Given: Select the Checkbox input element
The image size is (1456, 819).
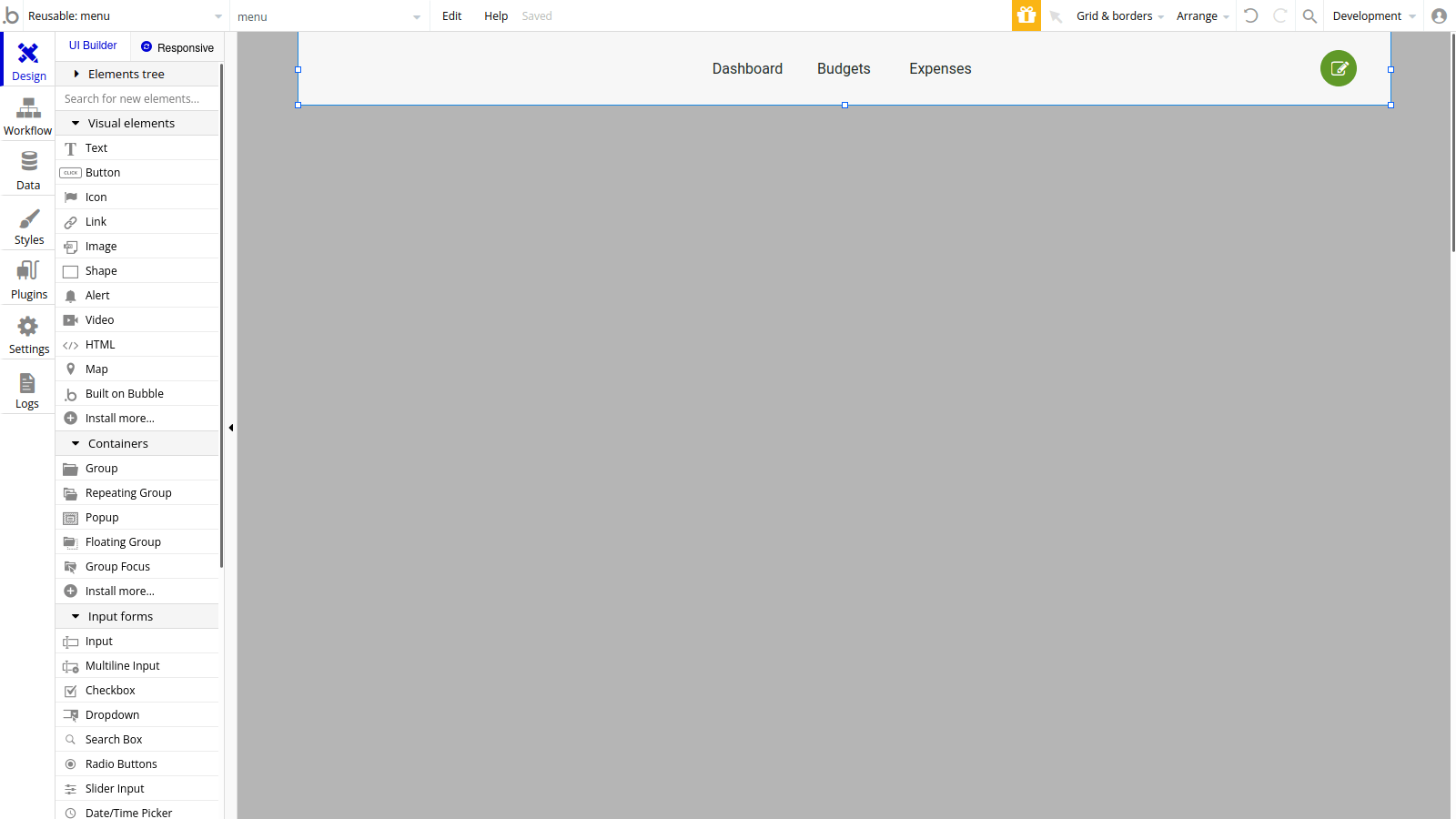Looking at the screenshot, I should coord(137,690).
